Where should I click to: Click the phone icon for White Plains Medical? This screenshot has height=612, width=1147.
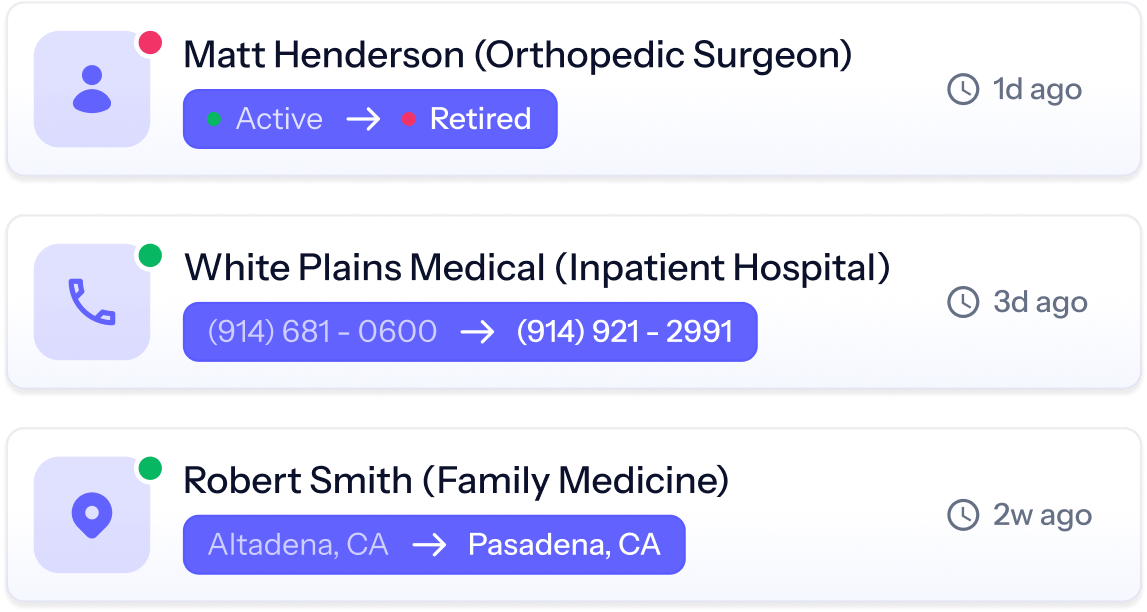[x=92, y=302]
